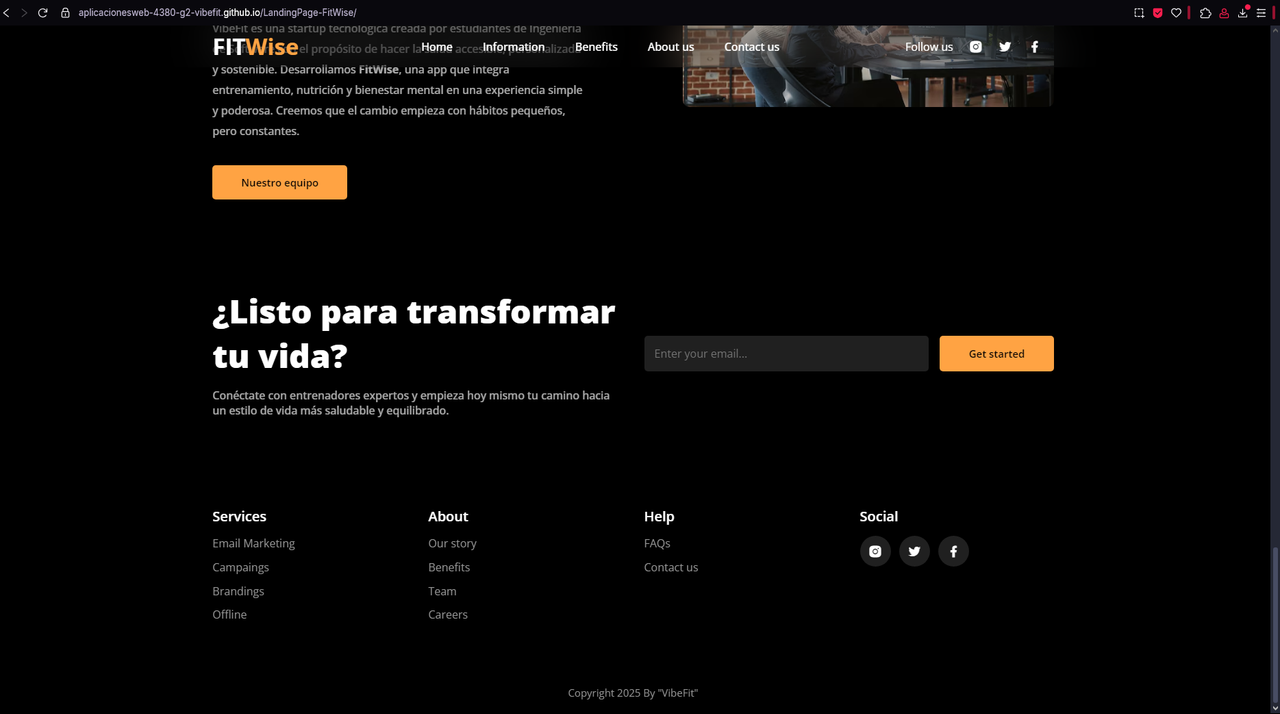
Task: Click the About footer heading
Action: coord(448,517)
